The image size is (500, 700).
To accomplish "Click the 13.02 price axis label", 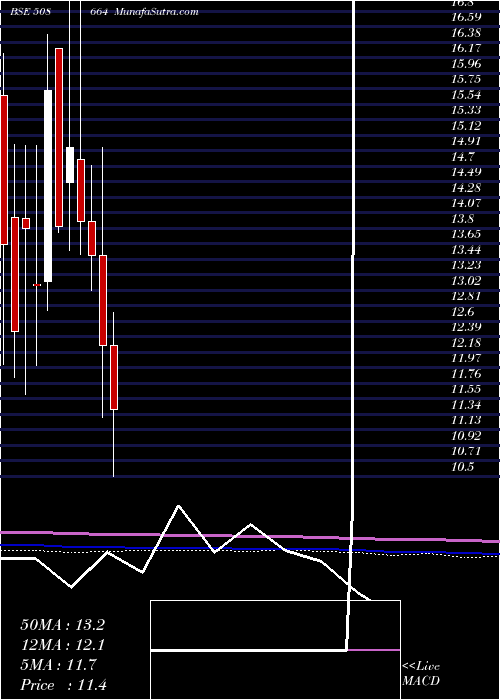I will tap(466, 280).
